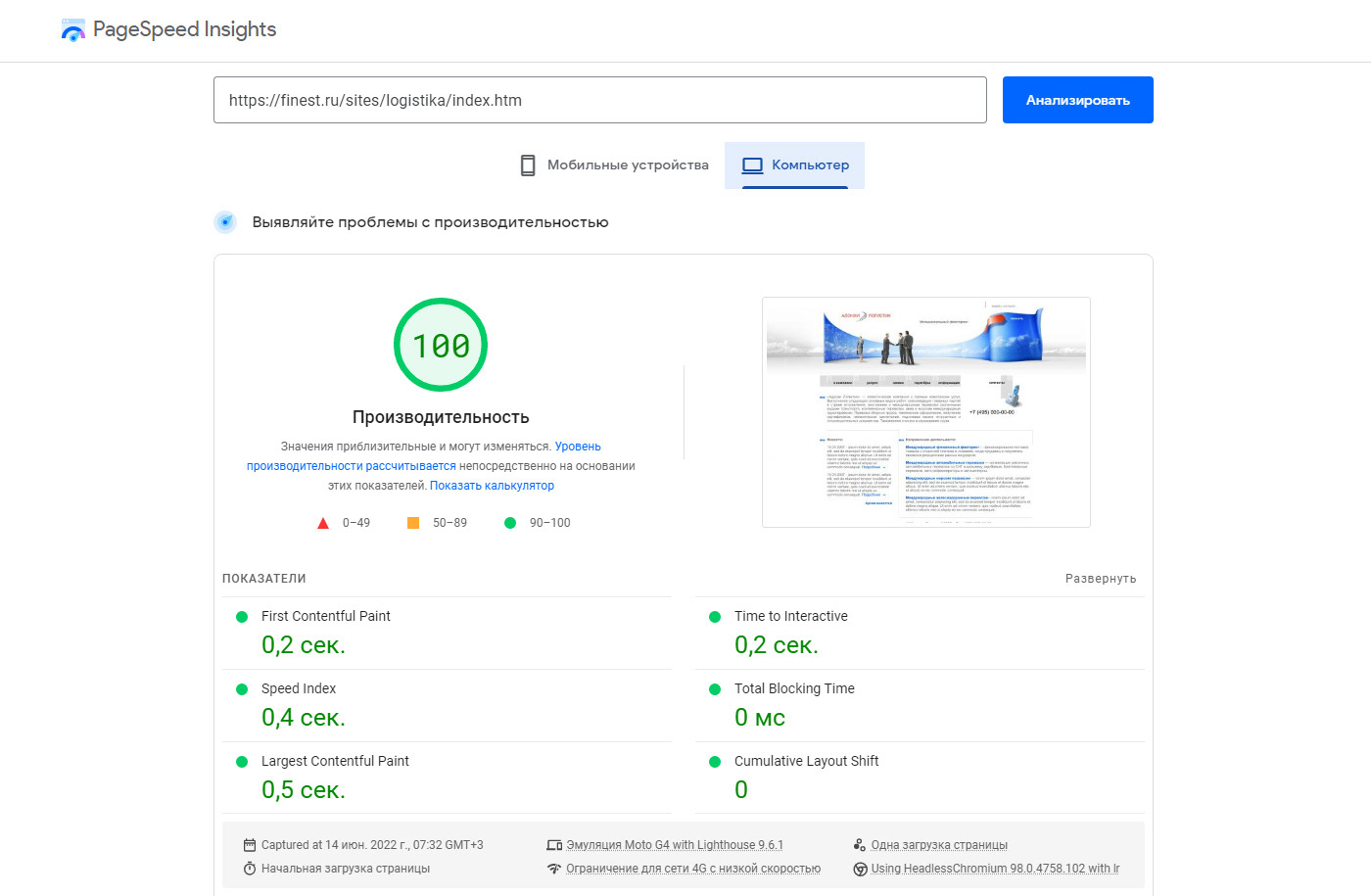
Task: Click the single page load icon
Action: [x=860, y=845]
